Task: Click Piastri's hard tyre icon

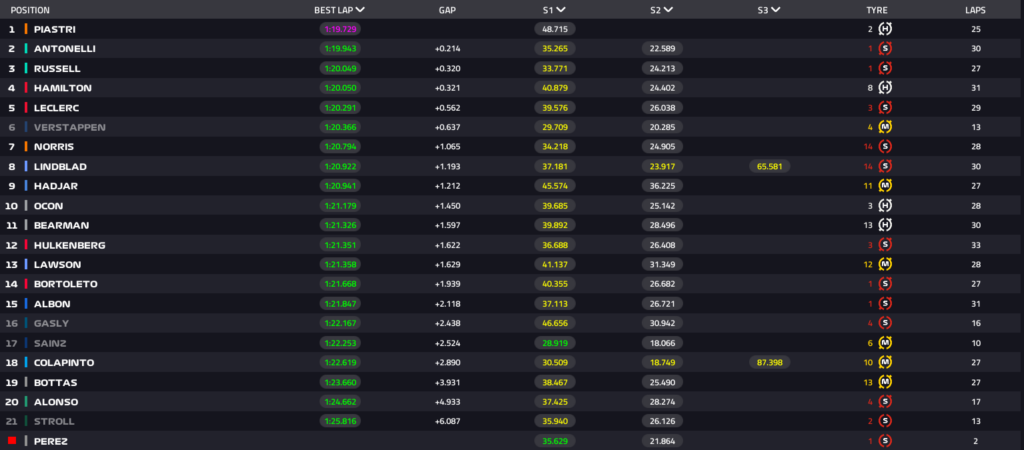Action: (885, 29)
